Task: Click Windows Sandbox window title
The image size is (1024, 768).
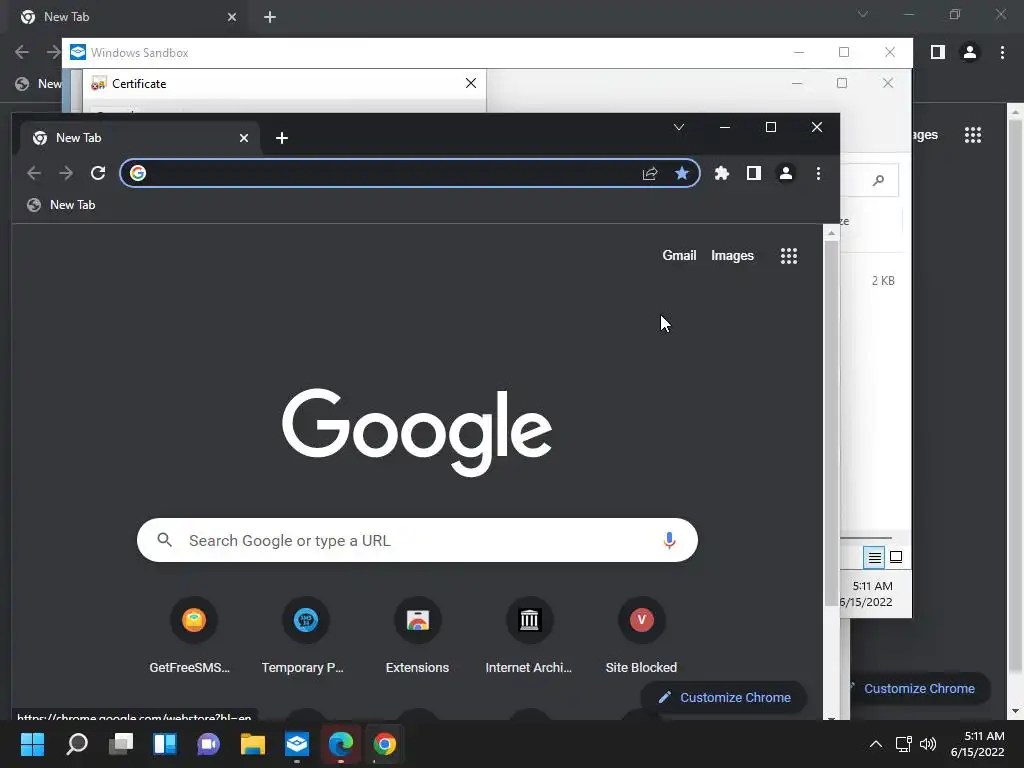Action: pos(139,53)
